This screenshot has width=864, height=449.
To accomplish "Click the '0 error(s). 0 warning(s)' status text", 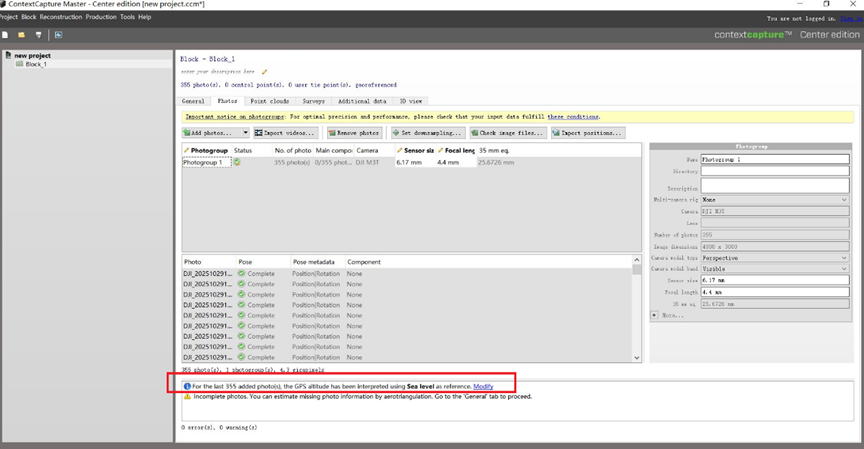I will pos(219,428).
